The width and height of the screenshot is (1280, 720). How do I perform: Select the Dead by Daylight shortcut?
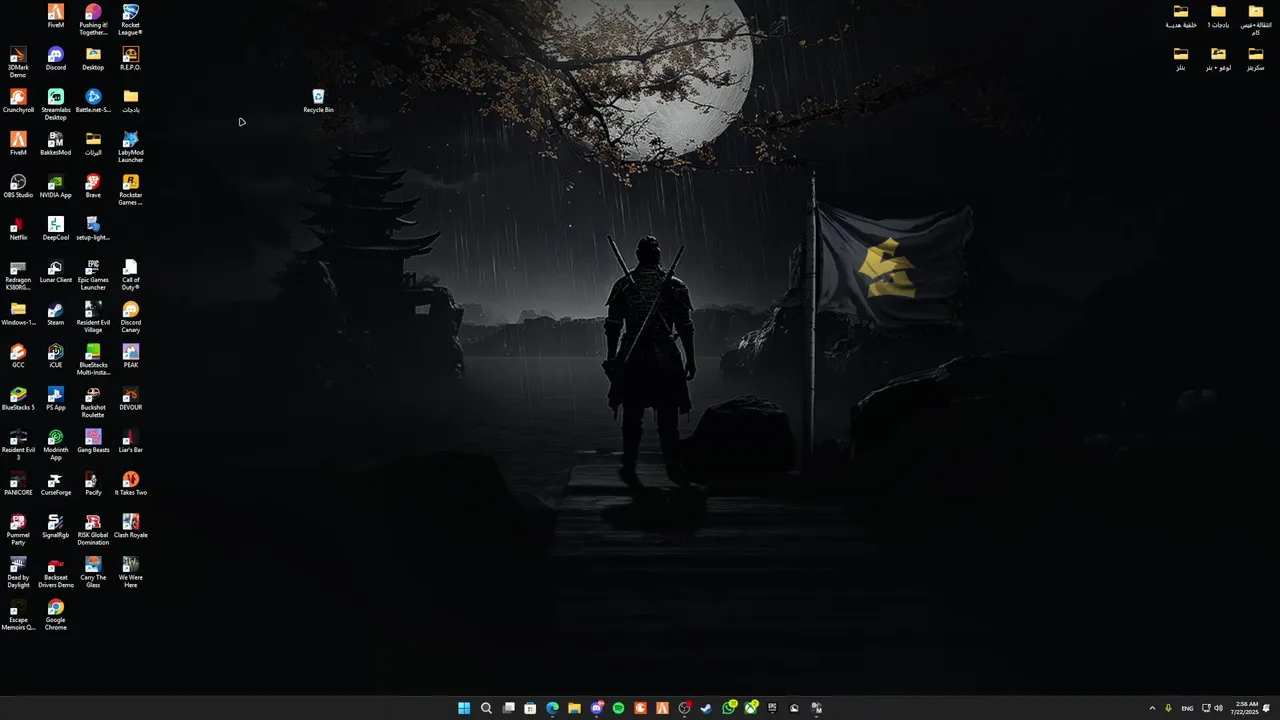pos(18,572)
